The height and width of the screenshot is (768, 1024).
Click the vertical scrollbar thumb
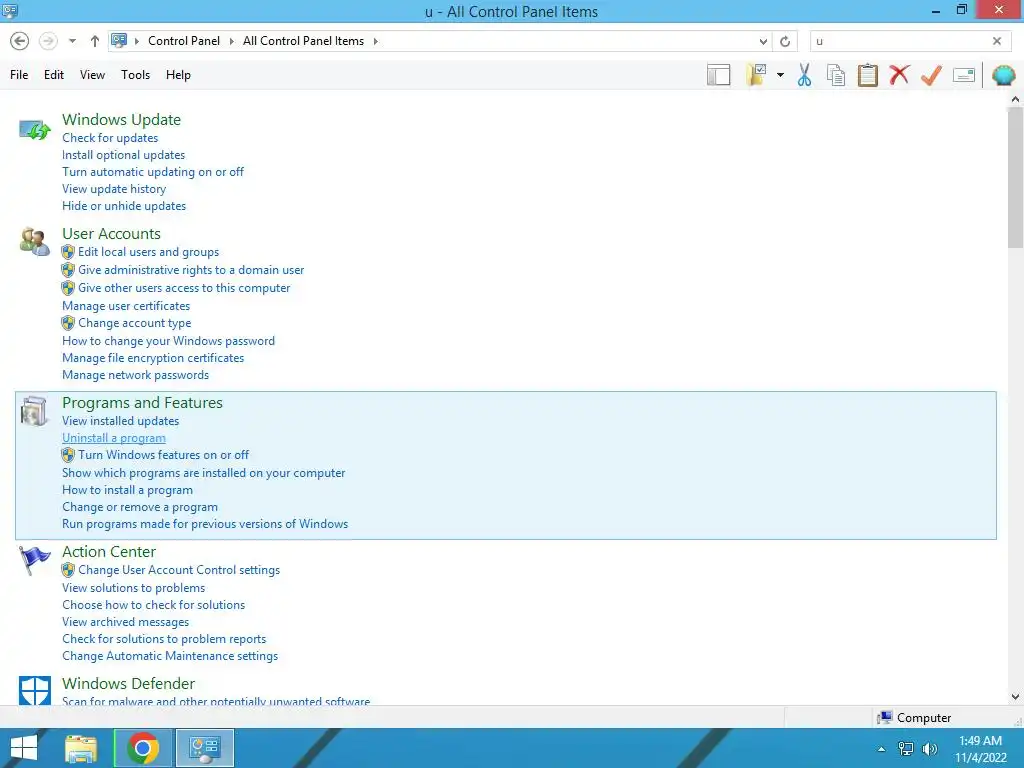click(x=1015, y=178)
